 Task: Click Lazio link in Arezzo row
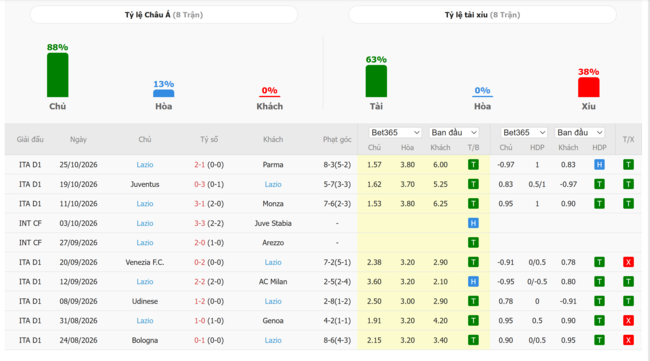[x=145, y=242]
